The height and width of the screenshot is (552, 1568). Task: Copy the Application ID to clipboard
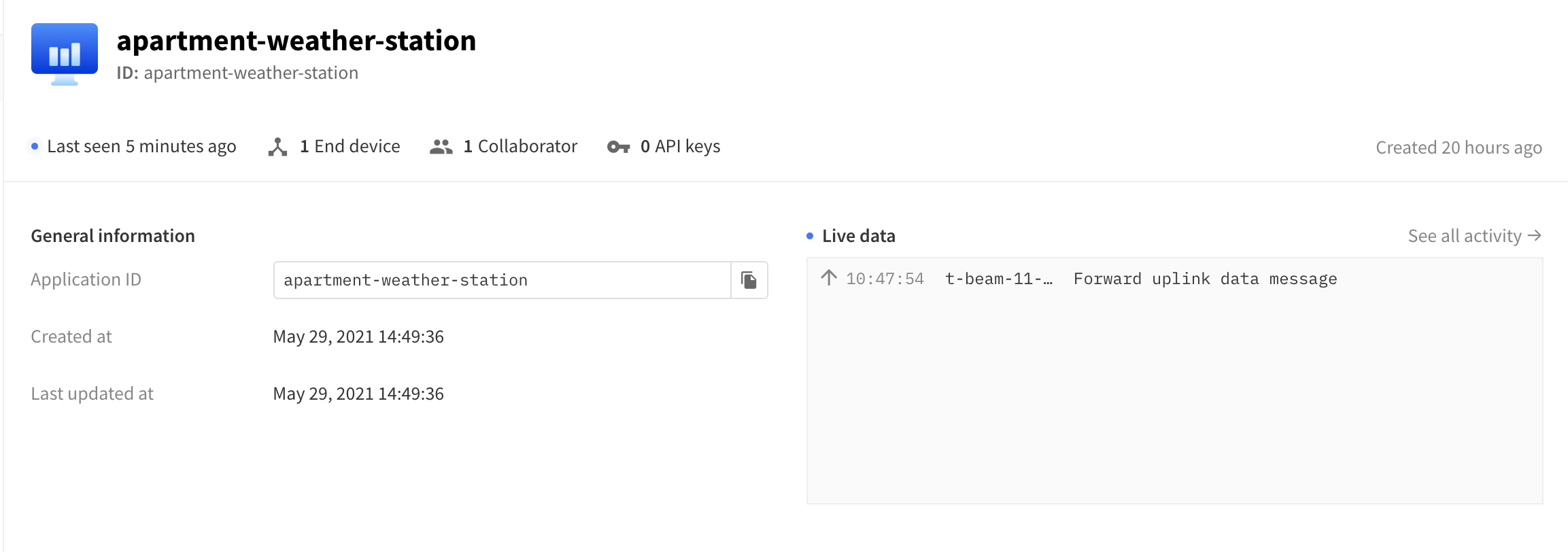[x=749, y=280]
